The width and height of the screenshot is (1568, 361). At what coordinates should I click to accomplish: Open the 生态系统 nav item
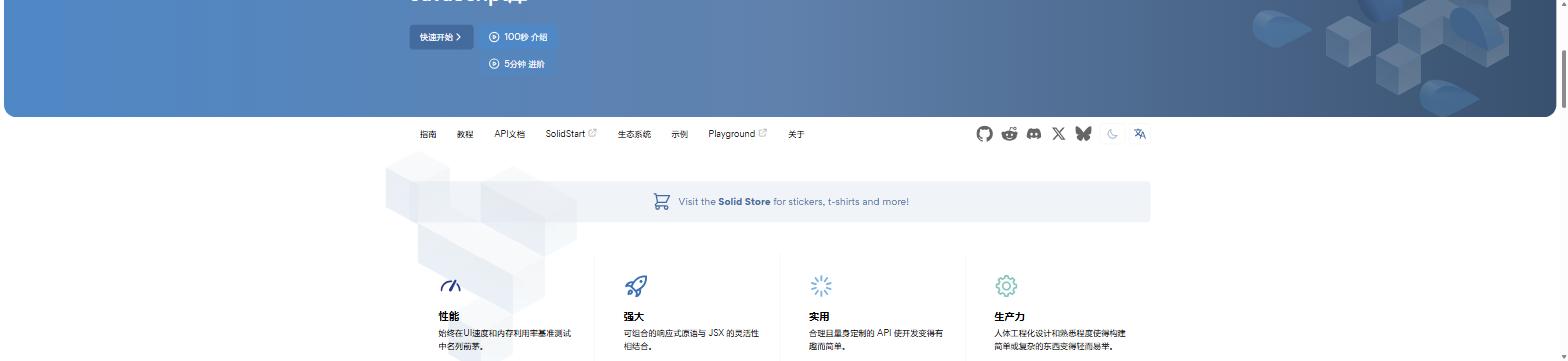(634, 134)
